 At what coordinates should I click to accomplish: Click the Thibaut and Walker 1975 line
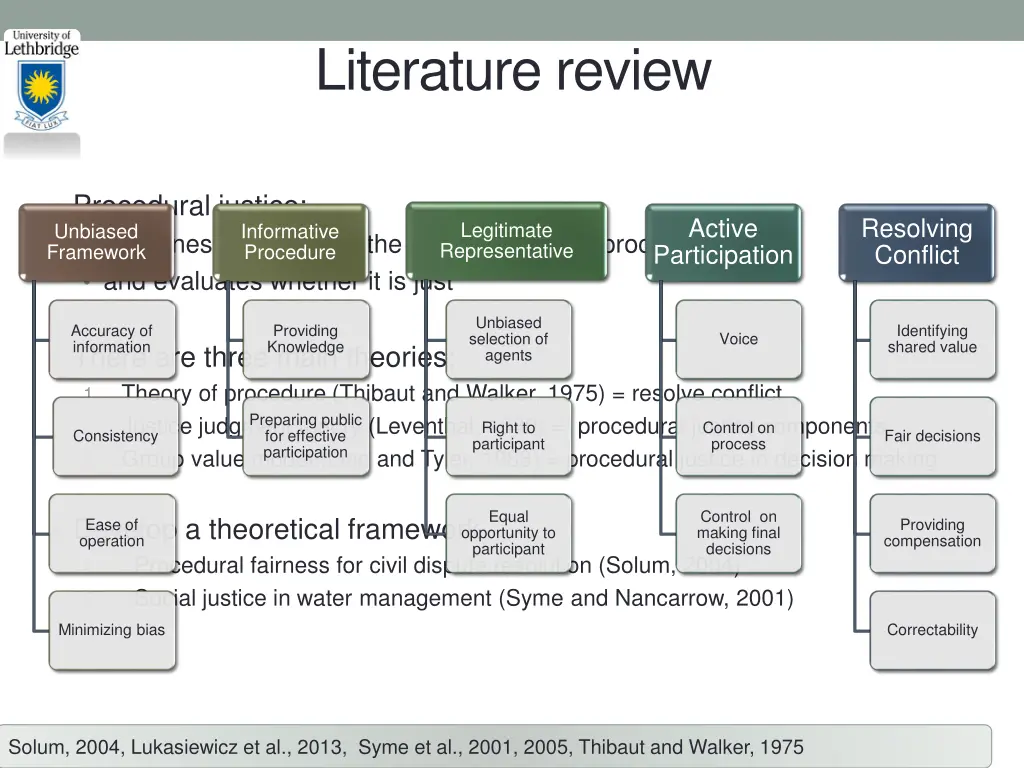[x=451, y=393]
